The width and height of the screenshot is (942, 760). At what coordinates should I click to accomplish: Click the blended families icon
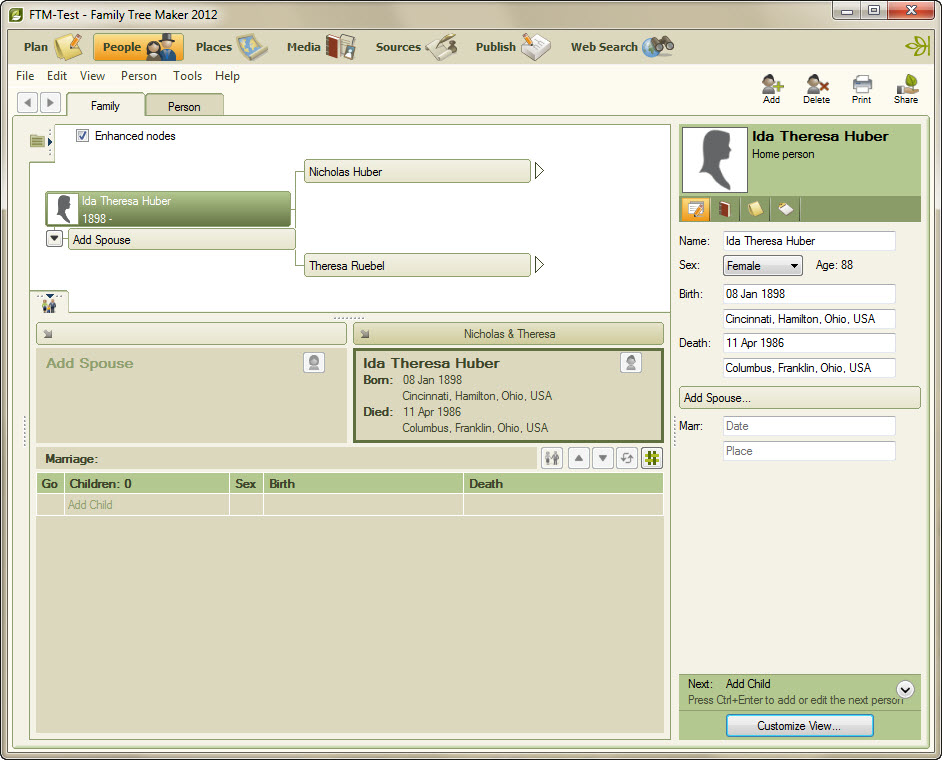(552, 458)
